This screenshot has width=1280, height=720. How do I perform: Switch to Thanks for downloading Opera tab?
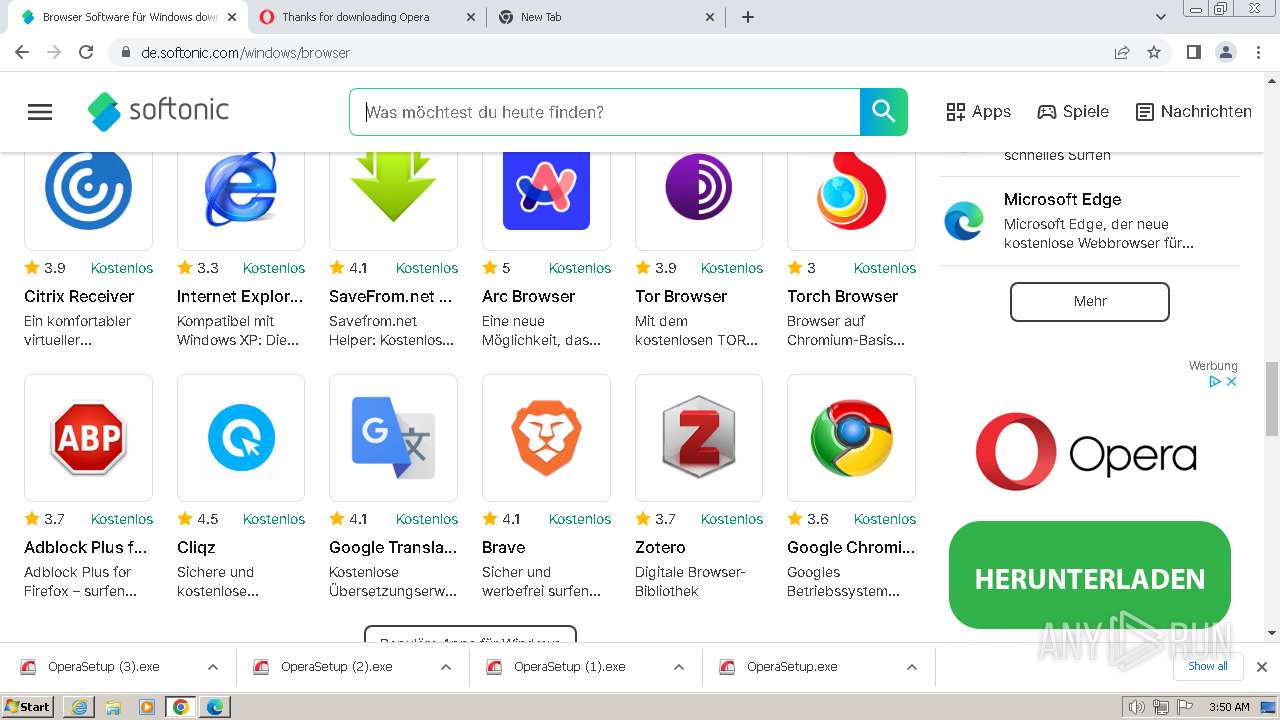[367, 17]
